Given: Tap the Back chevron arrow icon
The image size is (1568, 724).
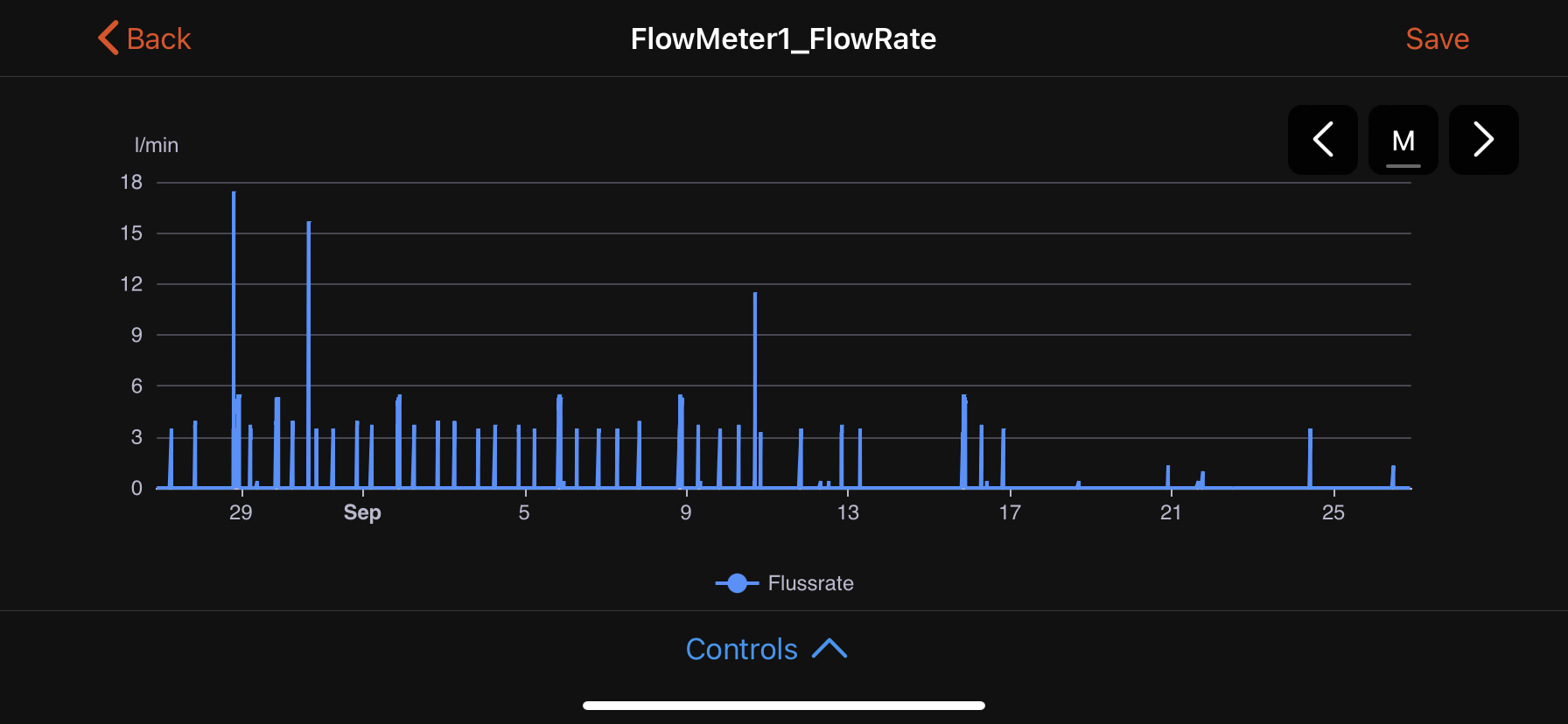Looking at the screenshot, I should (108, 38).
